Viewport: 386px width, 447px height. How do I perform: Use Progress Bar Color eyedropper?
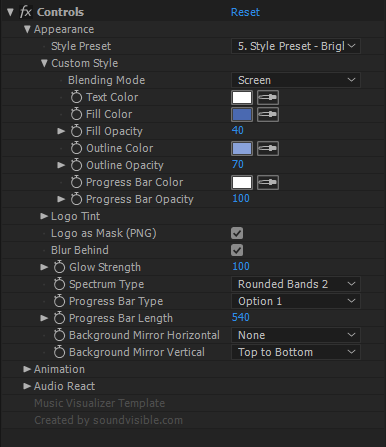click(268, 182)
